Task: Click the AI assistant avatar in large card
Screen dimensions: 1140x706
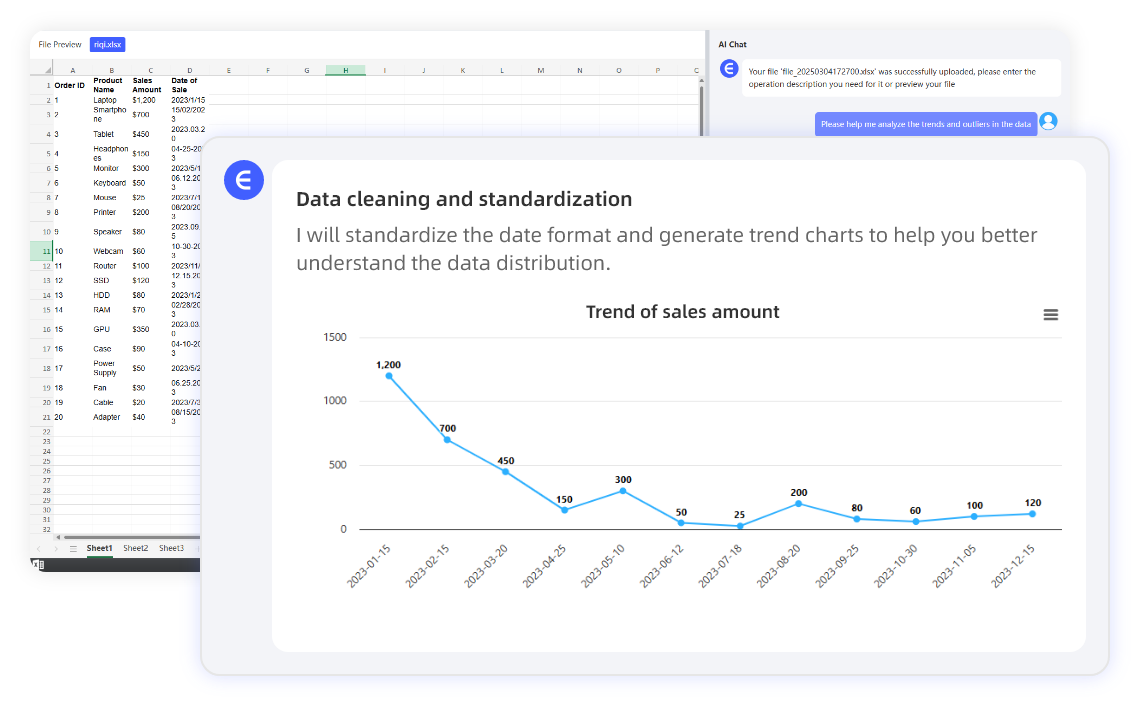Action: pyautogui.click(x=243, y=180)
